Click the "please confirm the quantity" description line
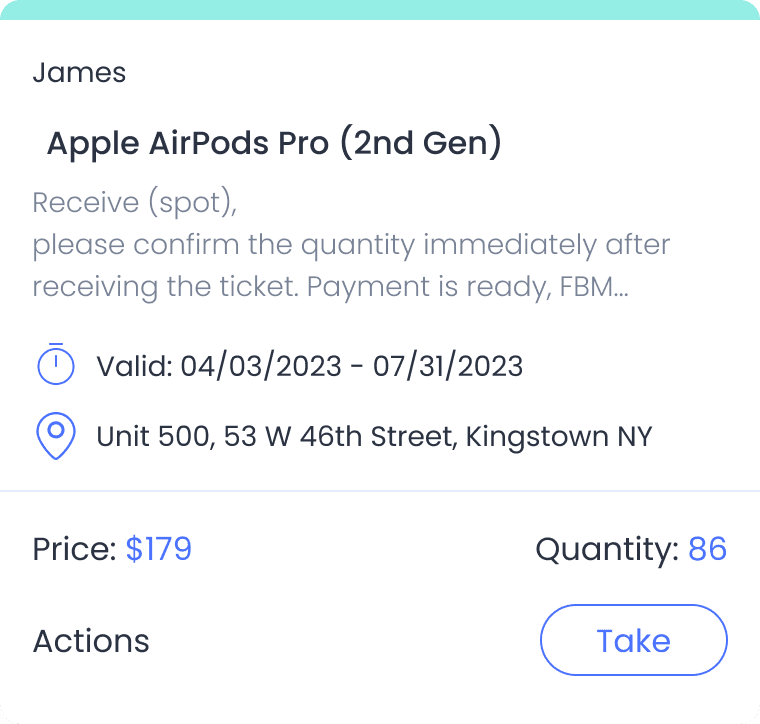Screen dimensions: 760x724 coord(350,245)
